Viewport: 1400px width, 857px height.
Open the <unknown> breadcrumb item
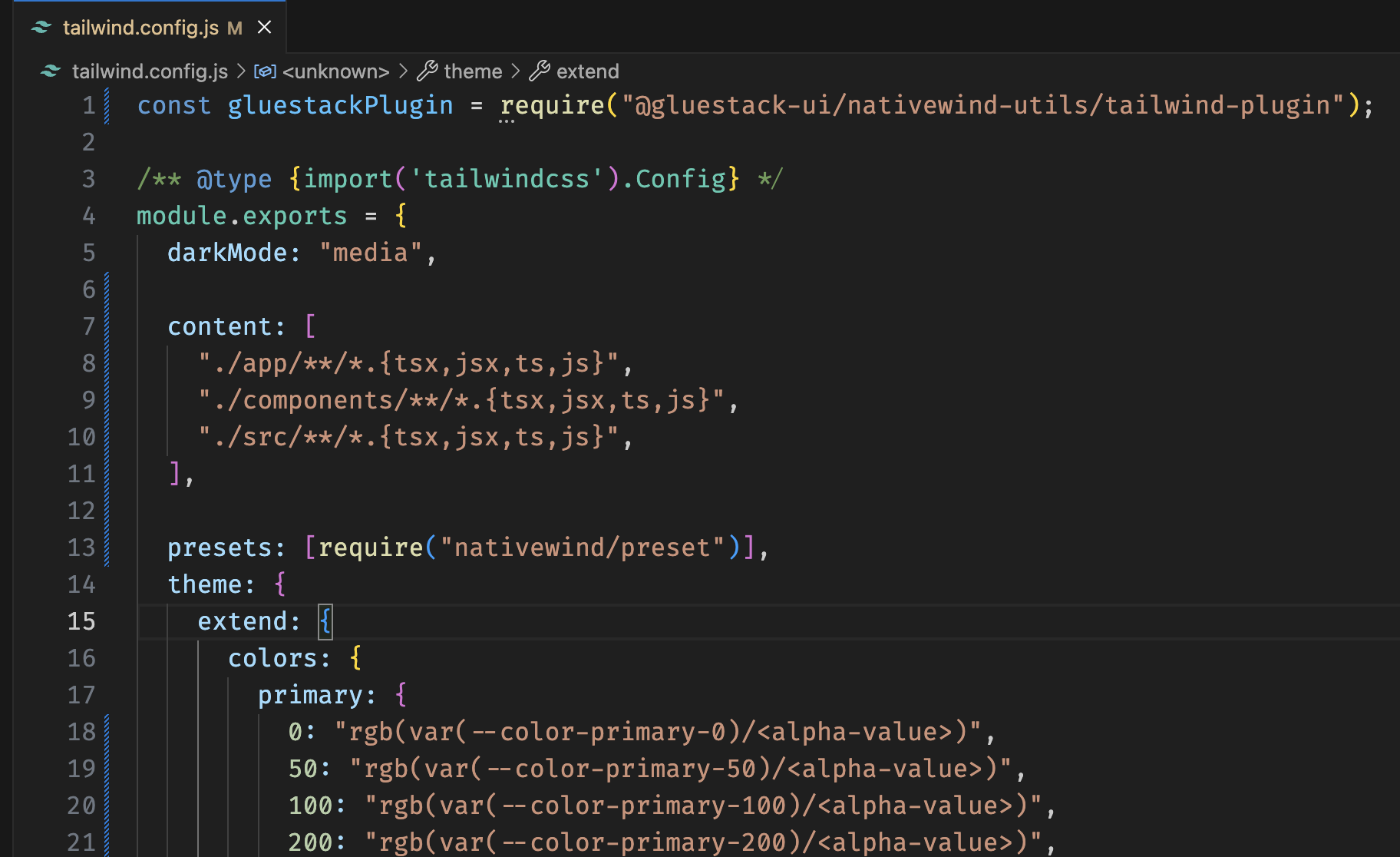coord(335,71)
